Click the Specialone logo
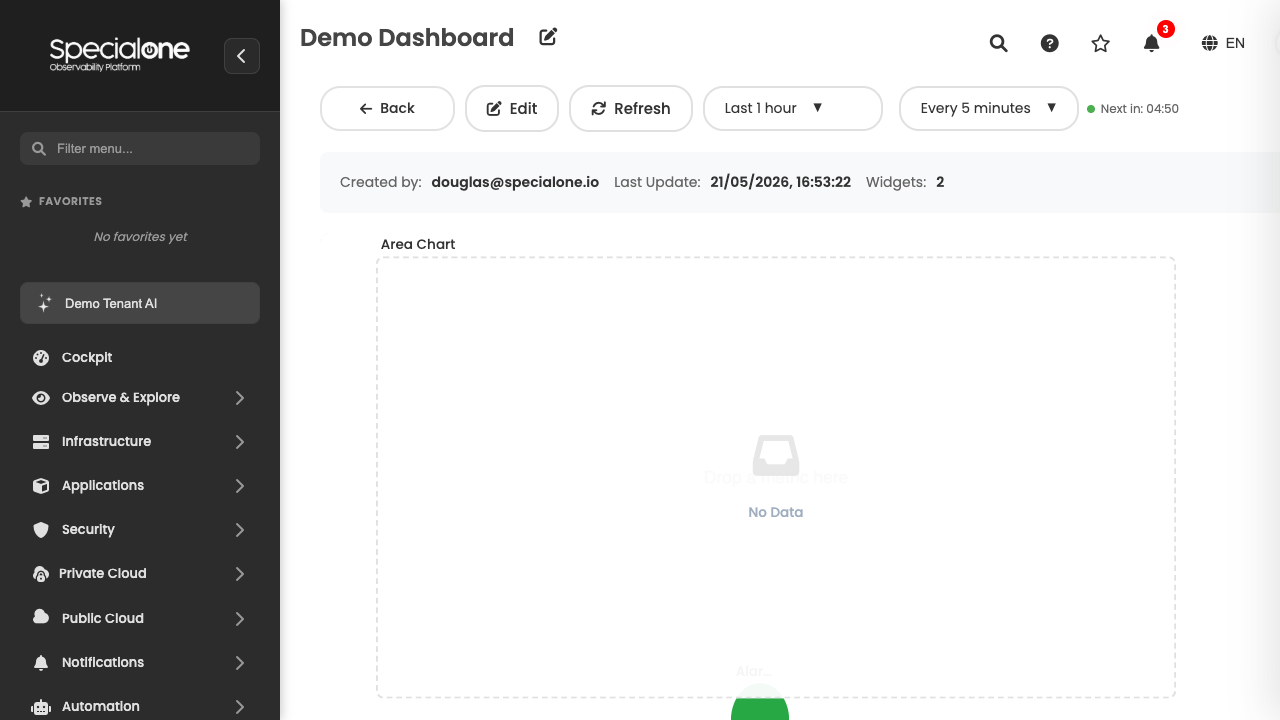 point(120,53)
